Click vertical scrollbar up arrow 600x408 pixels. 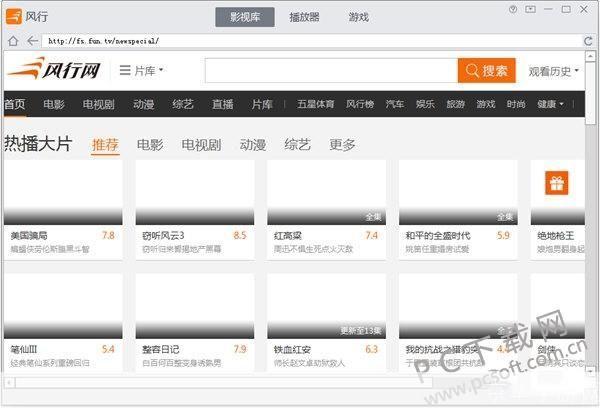point(590,57)
